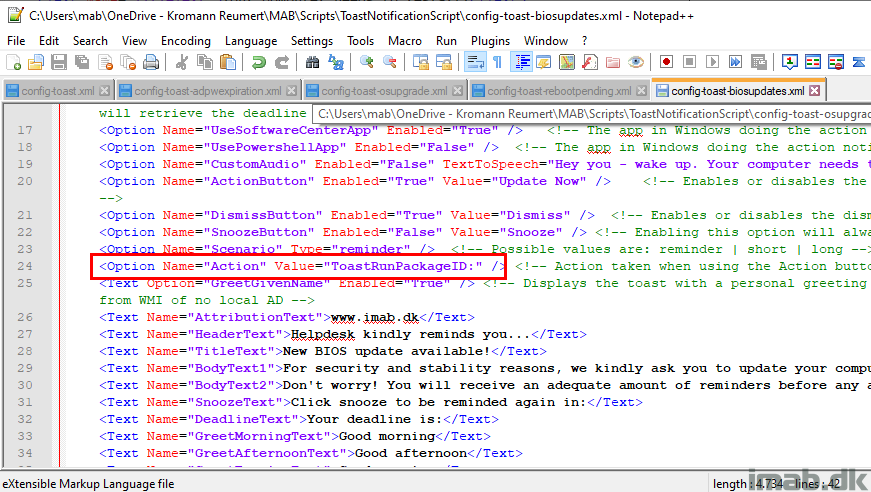The width and height of the screenshot is (871, 492).
Task: Open the View menu
Action: pos(134,41)
